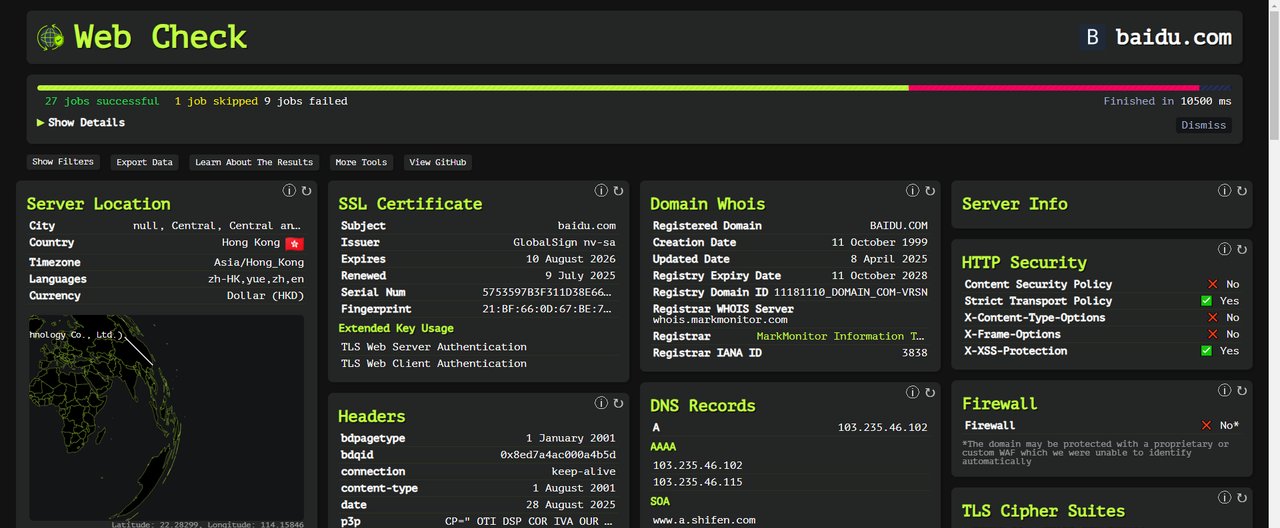The image size is (1280, 528).
Task: Open info icon on HTTP Security card
Action: pos(1225,249)
